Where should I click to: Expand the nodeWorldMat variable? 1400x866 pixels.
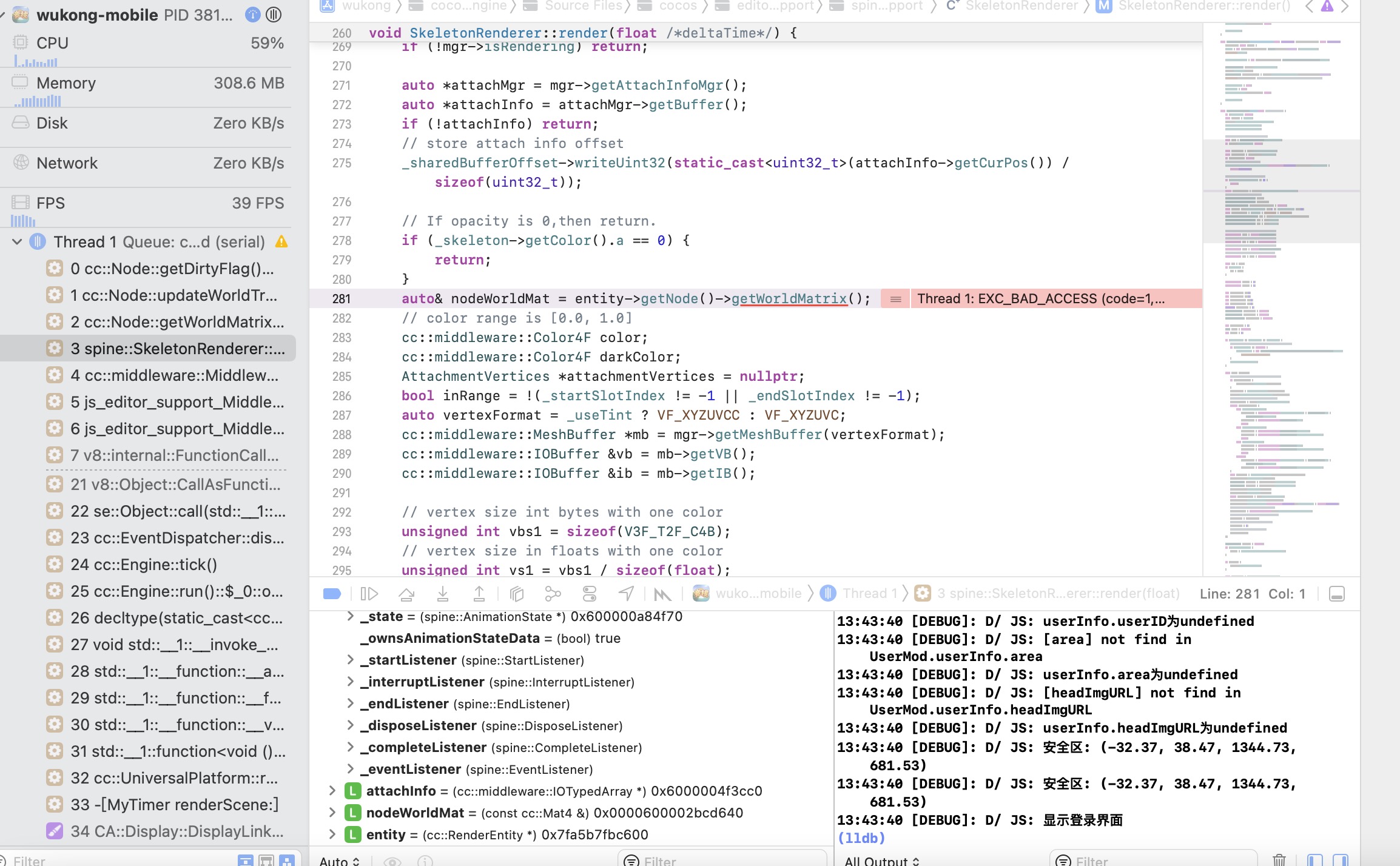click(x=332, y=813)
